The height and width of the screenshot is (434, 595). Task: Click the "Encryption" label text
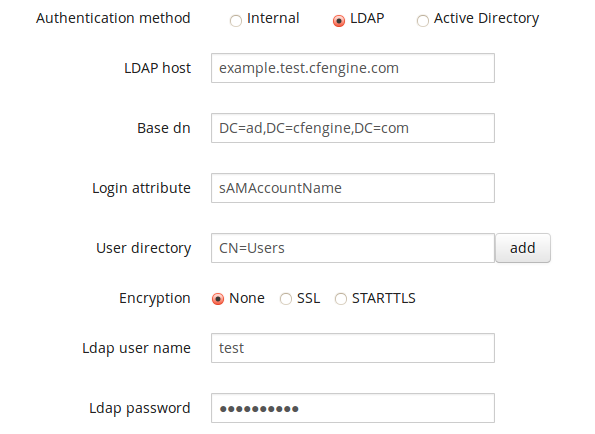(x=155, y=299)
